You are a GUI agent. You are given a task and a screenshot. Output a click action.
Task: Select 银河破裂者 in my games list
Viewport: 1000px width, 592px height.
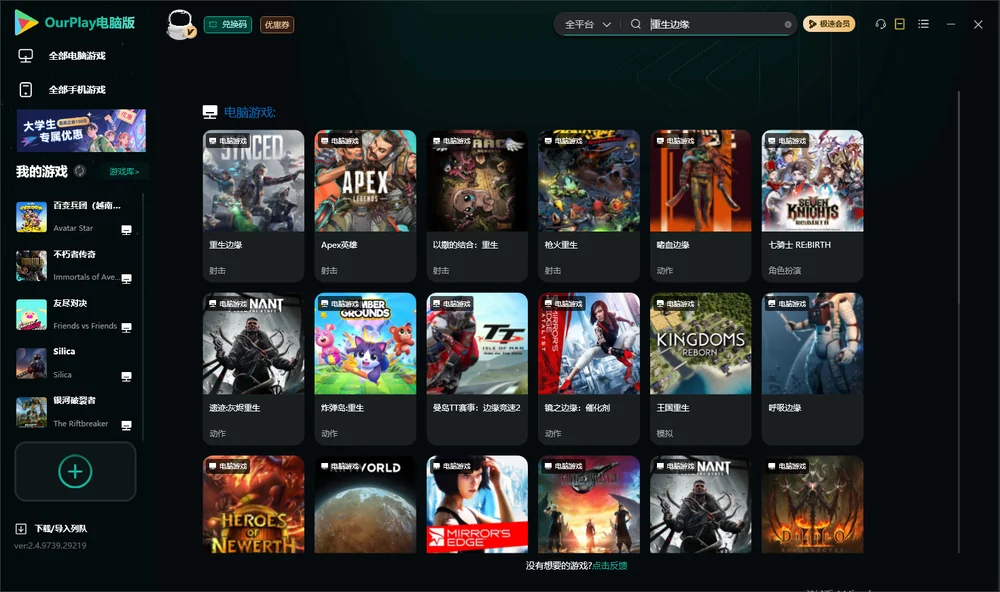coord(73,412)
